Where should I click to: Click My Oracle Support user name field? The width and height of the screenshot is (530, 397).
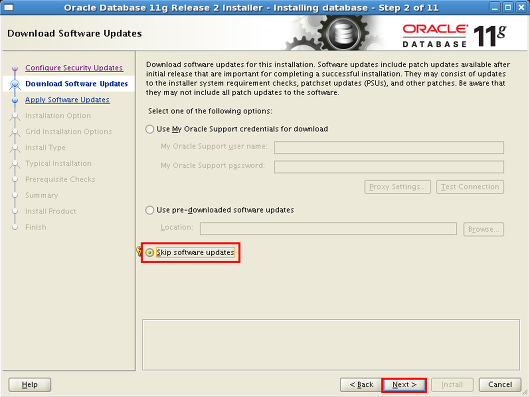(x=389, y=148)
